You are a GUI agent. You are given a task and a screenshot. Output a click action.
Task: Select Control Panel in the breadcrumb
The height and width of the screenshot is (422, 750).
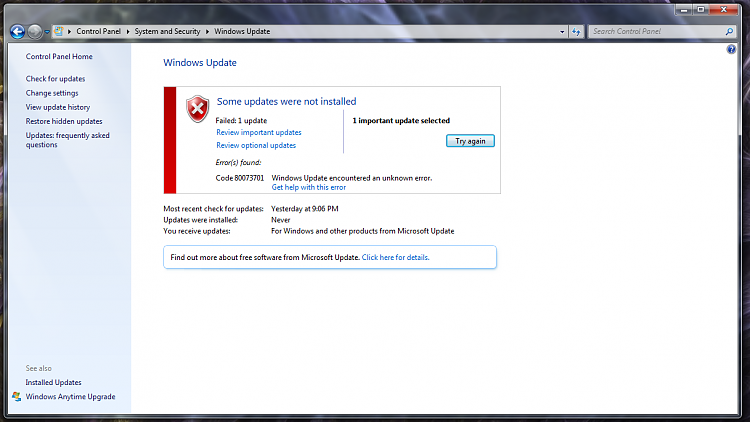pyautogui.click(x=99, y=32)
